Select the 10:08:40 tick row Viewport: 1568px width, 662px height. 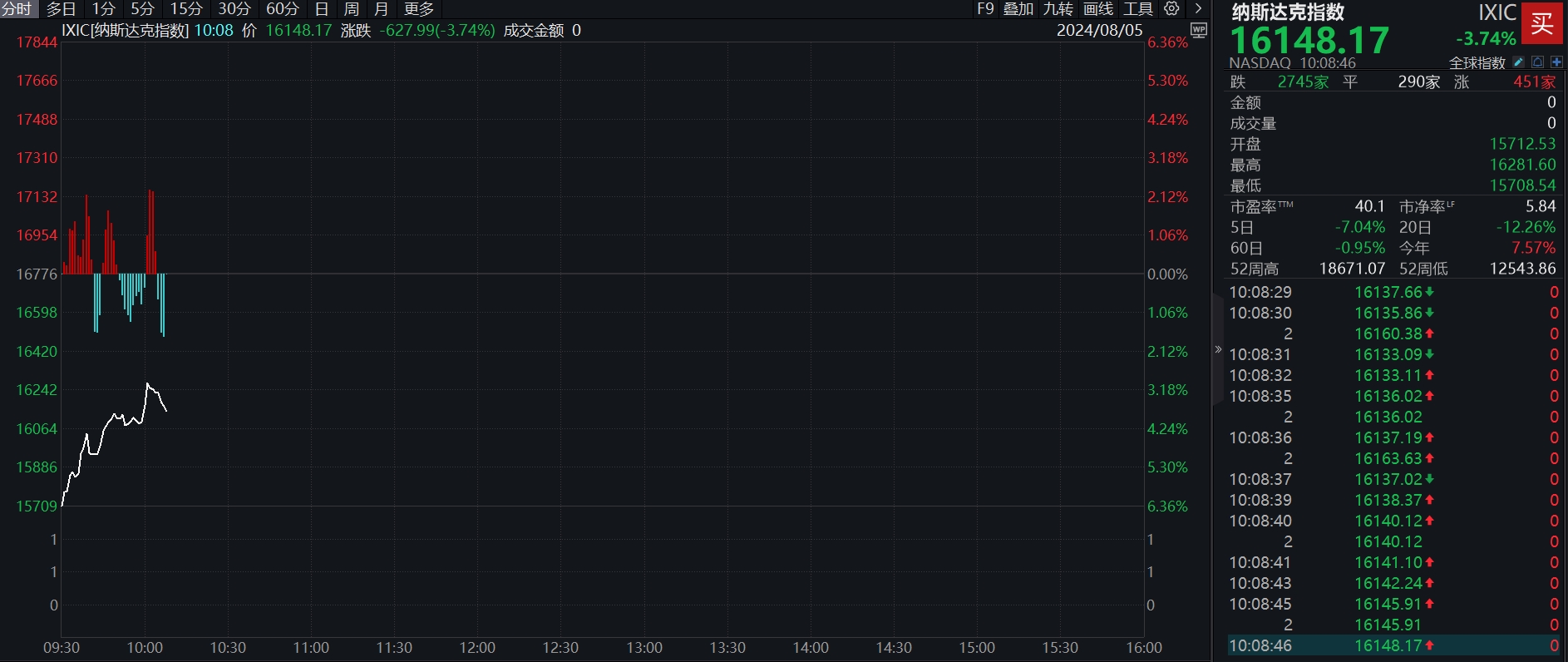[1394, 521]
